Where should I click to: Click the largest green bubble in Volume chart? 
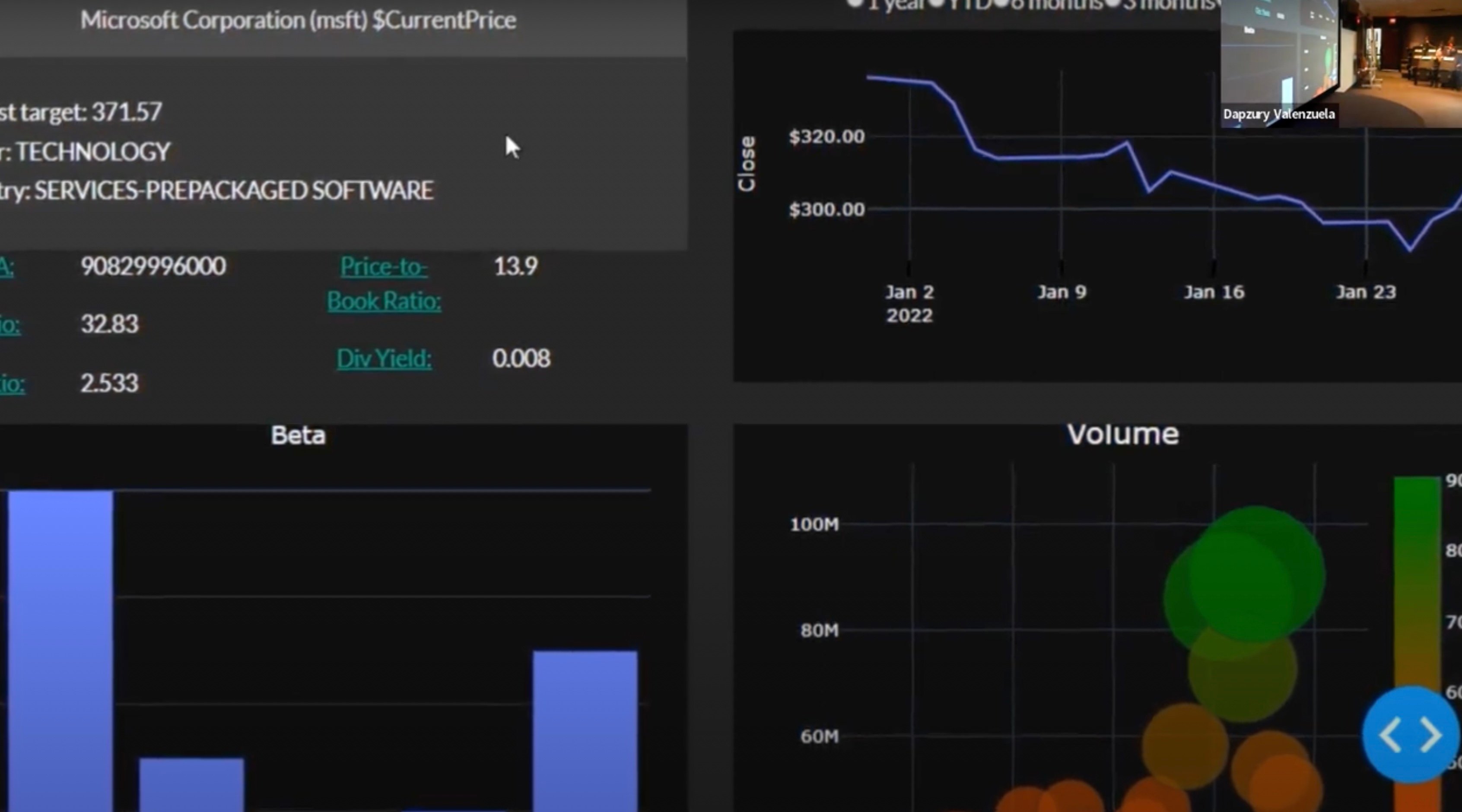point(1257,574)
